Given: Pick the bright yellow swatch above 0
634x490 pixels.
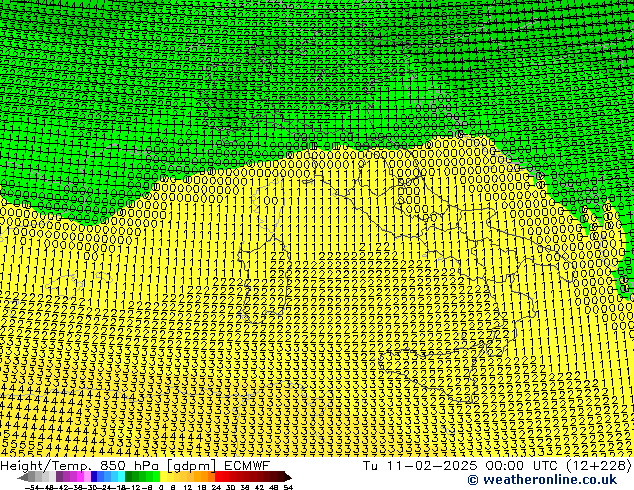Looking at the screenshot, I should tap(163, 476).
